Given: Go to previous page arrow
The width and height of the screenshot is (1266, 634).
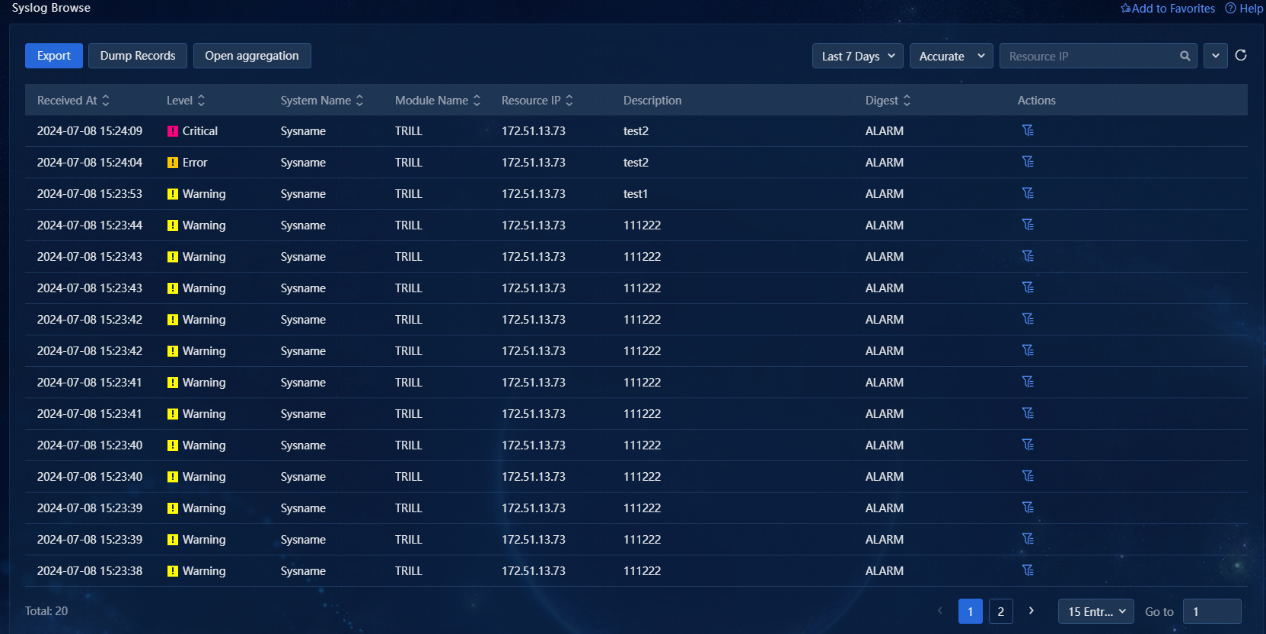Looking at the screenshot, I should 940,611.
